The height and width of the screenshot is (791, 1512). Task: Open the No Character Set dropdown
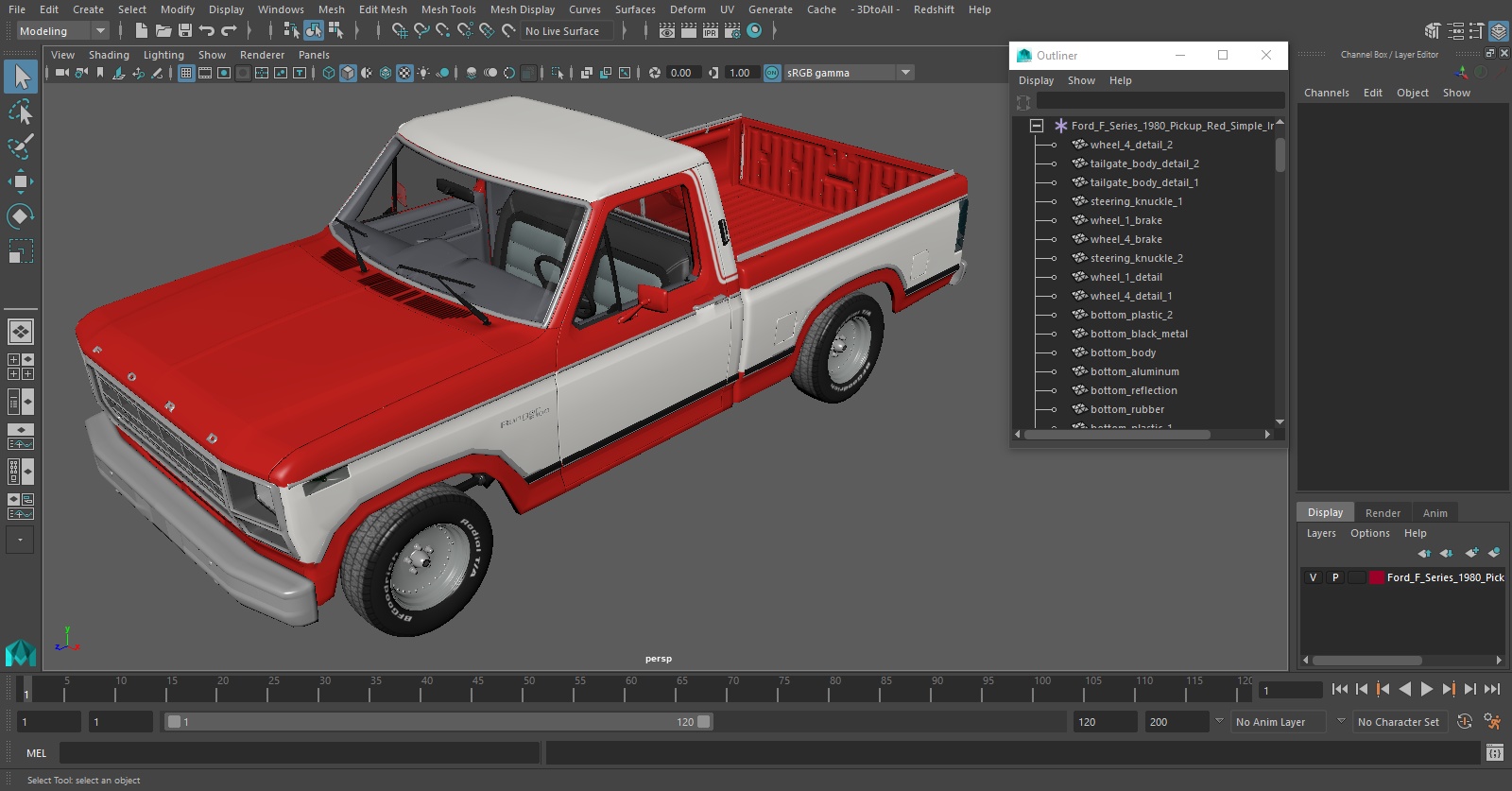1400,722
